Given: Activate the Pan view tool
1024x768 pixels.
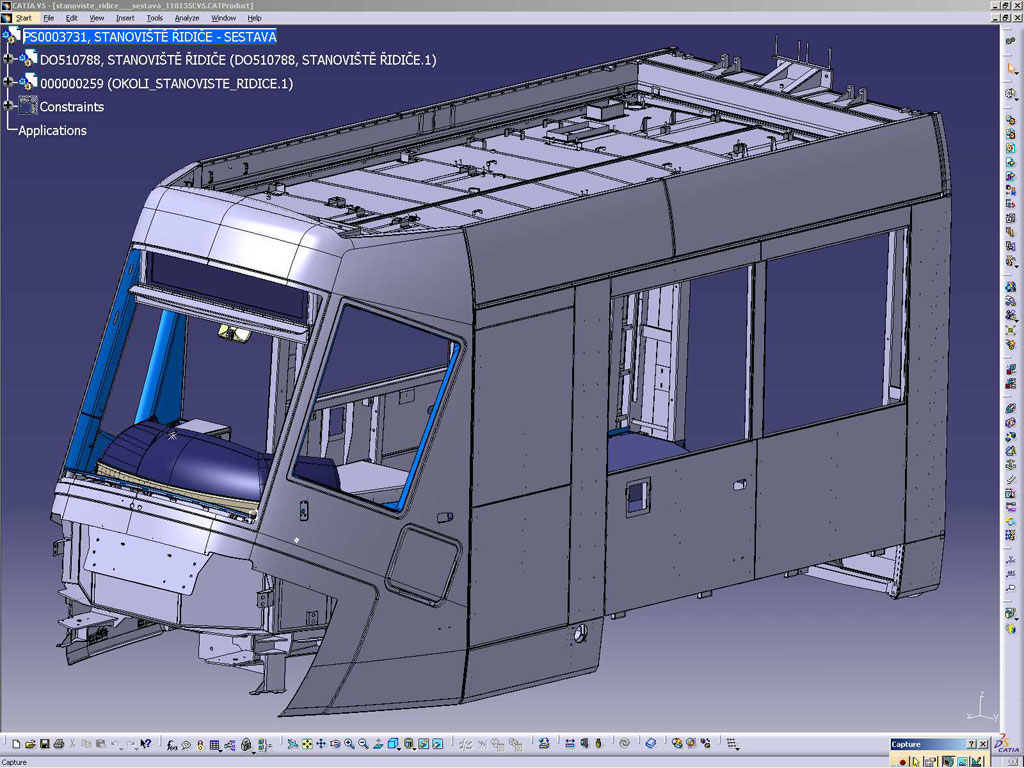Looking at the screenshot, I should coord(321,744).
